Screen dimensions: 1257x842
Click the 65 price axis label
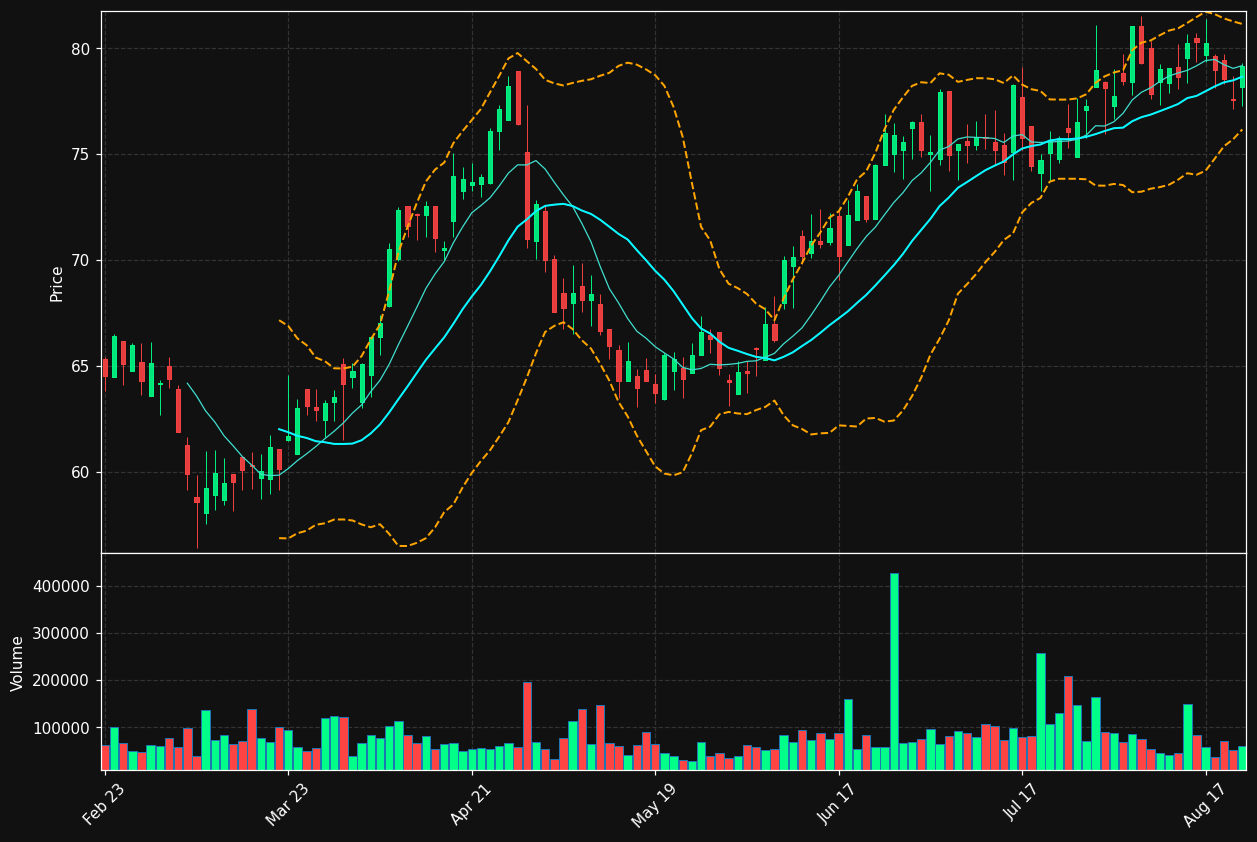click(80, 367)
